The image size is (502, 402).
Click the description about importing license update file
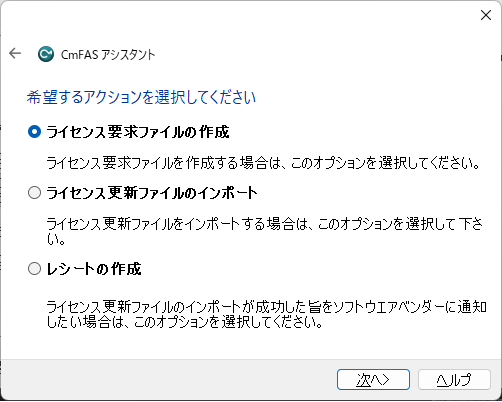[265, 231]
